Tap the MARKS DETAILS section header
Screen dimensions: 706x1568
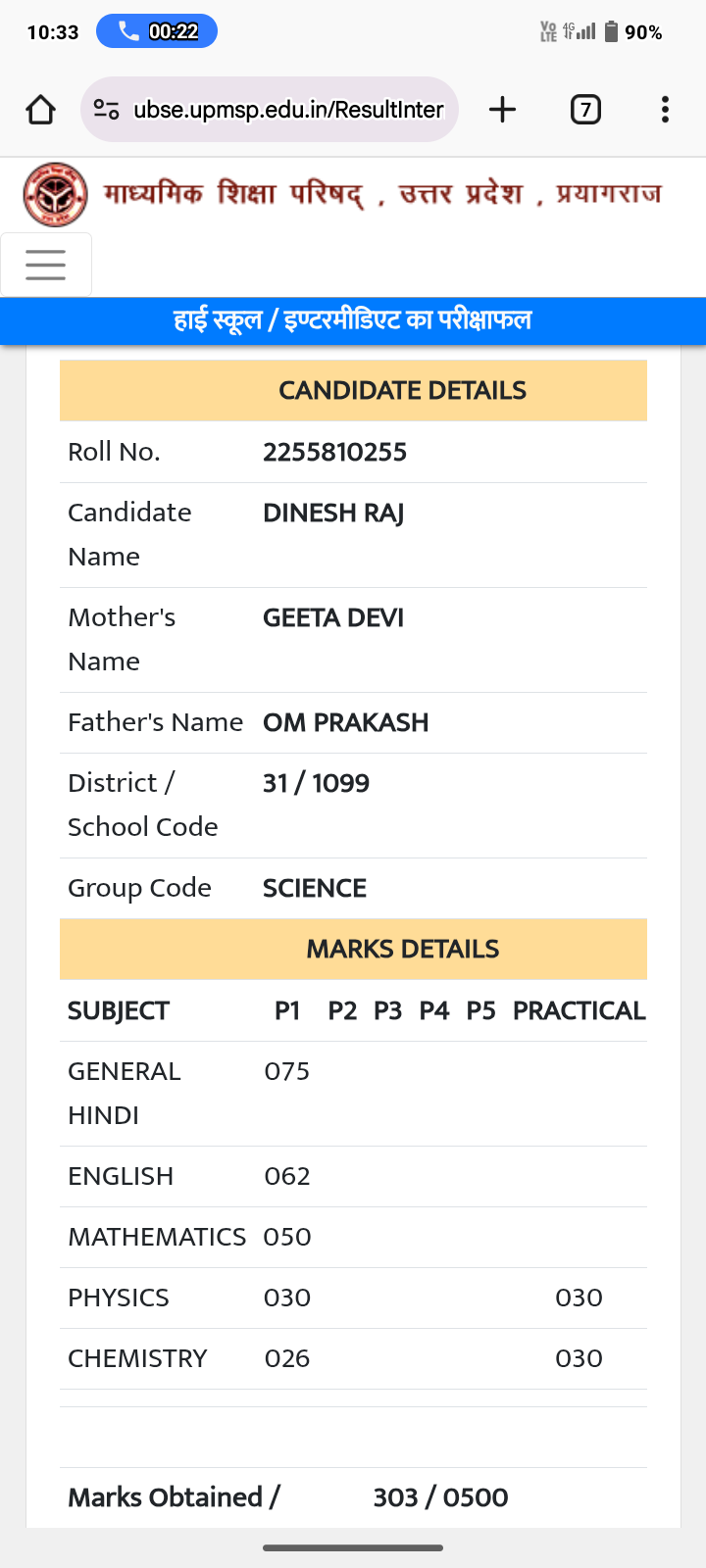tap(402, 949)
